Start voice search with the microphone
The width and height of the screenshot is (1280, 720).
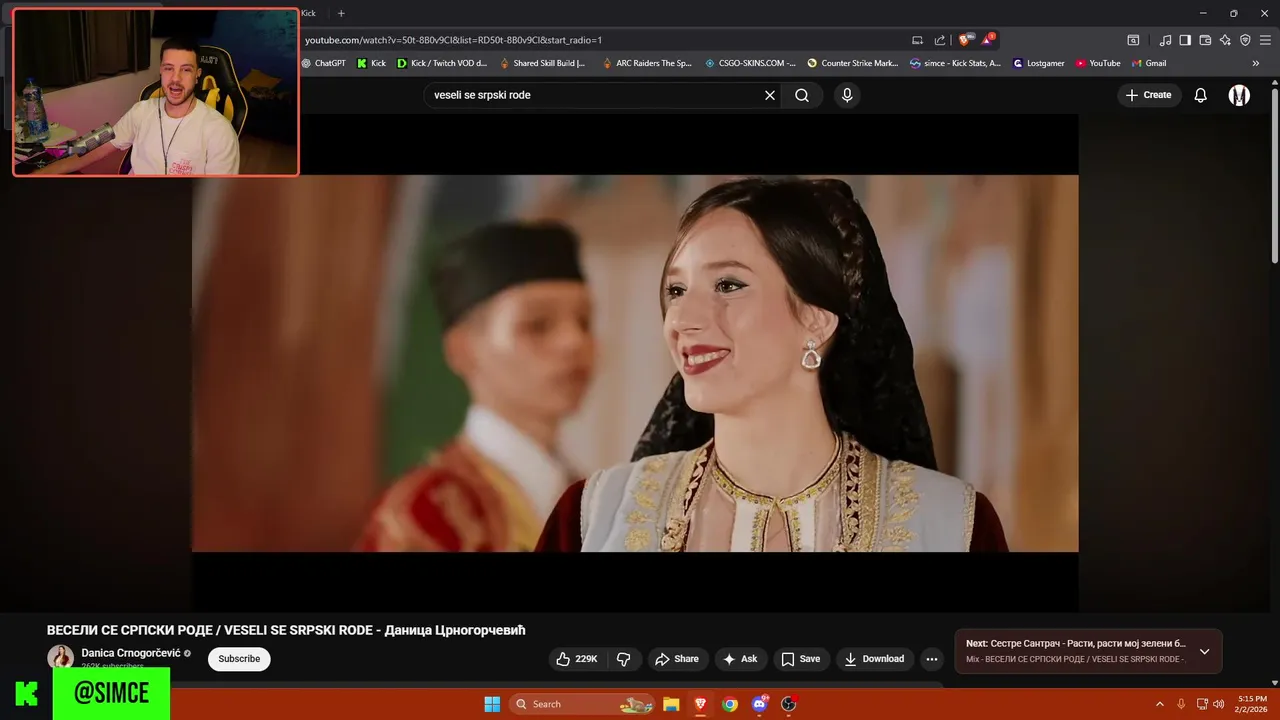847,95
